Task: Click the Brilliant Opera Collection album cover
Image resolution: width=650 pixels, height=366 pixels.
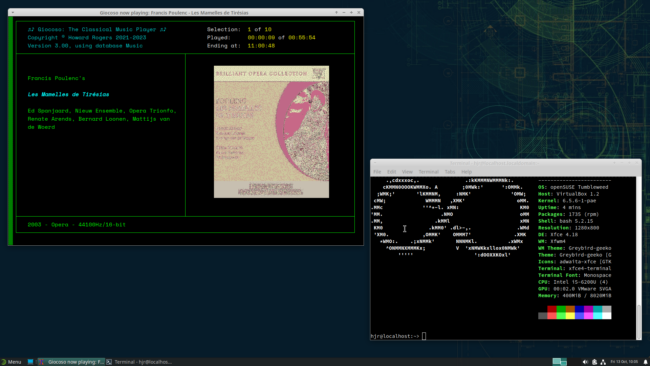Action: [x=272, y=131]
